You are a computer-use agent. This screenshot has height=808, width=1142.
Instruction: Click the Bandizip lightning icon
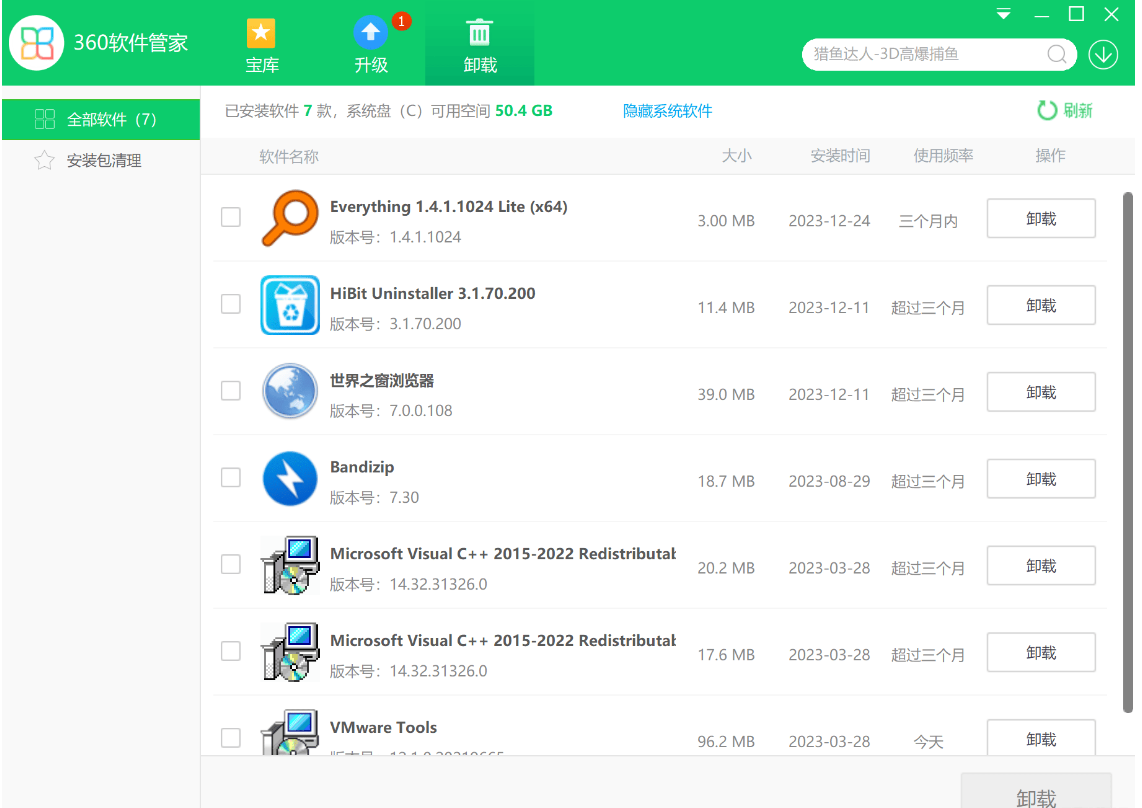[289, 479]
